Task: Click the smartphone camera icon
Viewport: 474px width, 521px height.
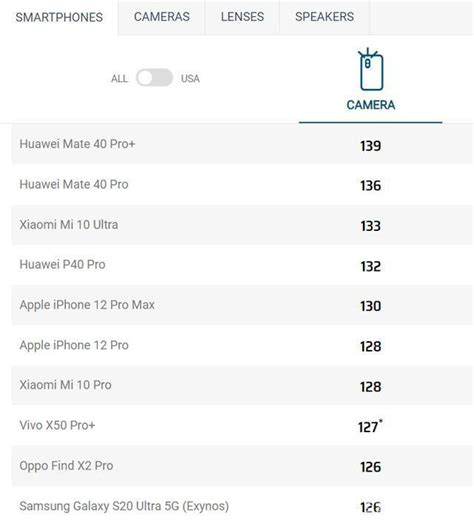Action: tap(370, 70)
